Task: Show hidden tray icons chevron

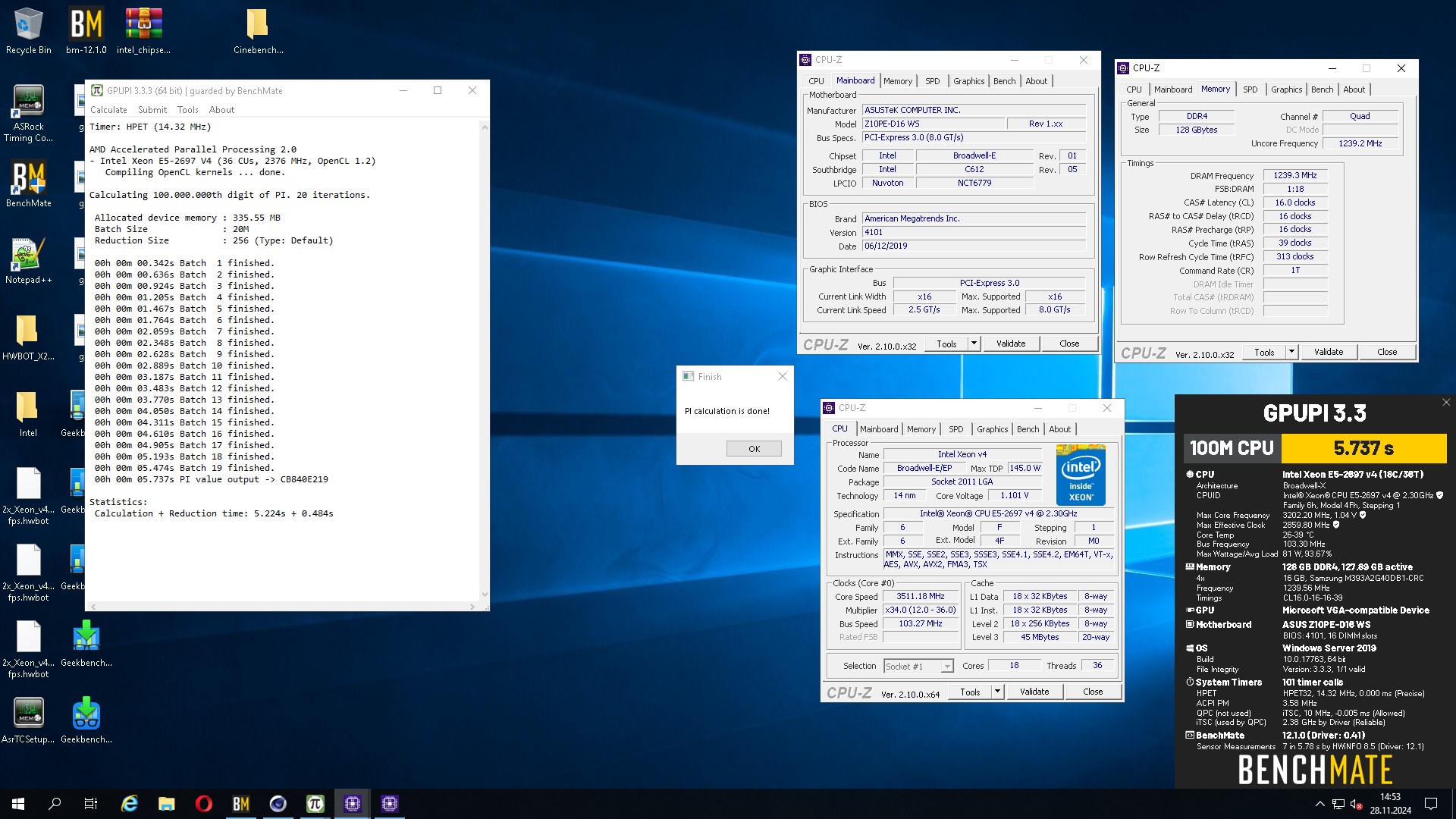Action: [x=1319, y=804]
